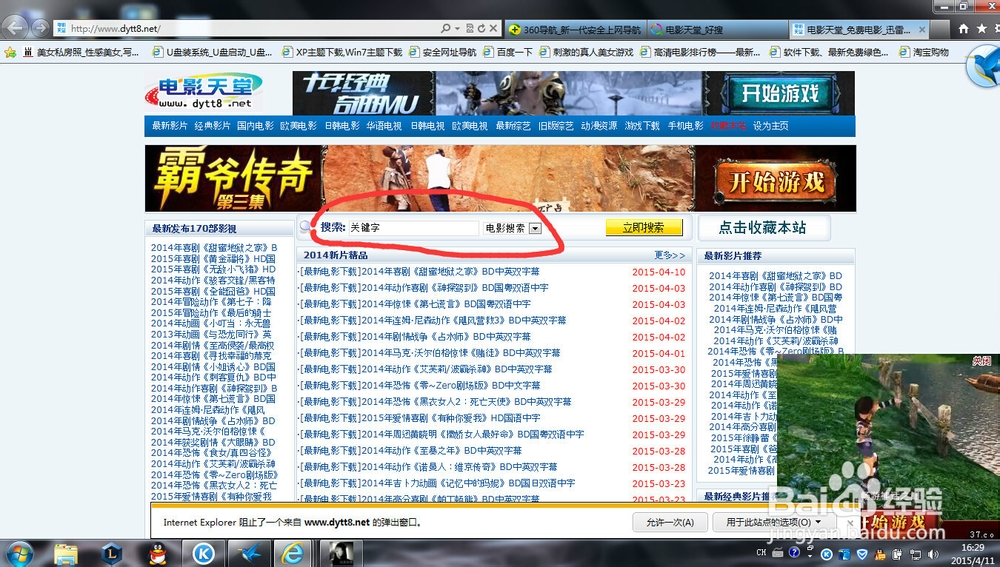Open the 电影搜索 search type dropdown
1000x567 pixels.
coord(536,228)
